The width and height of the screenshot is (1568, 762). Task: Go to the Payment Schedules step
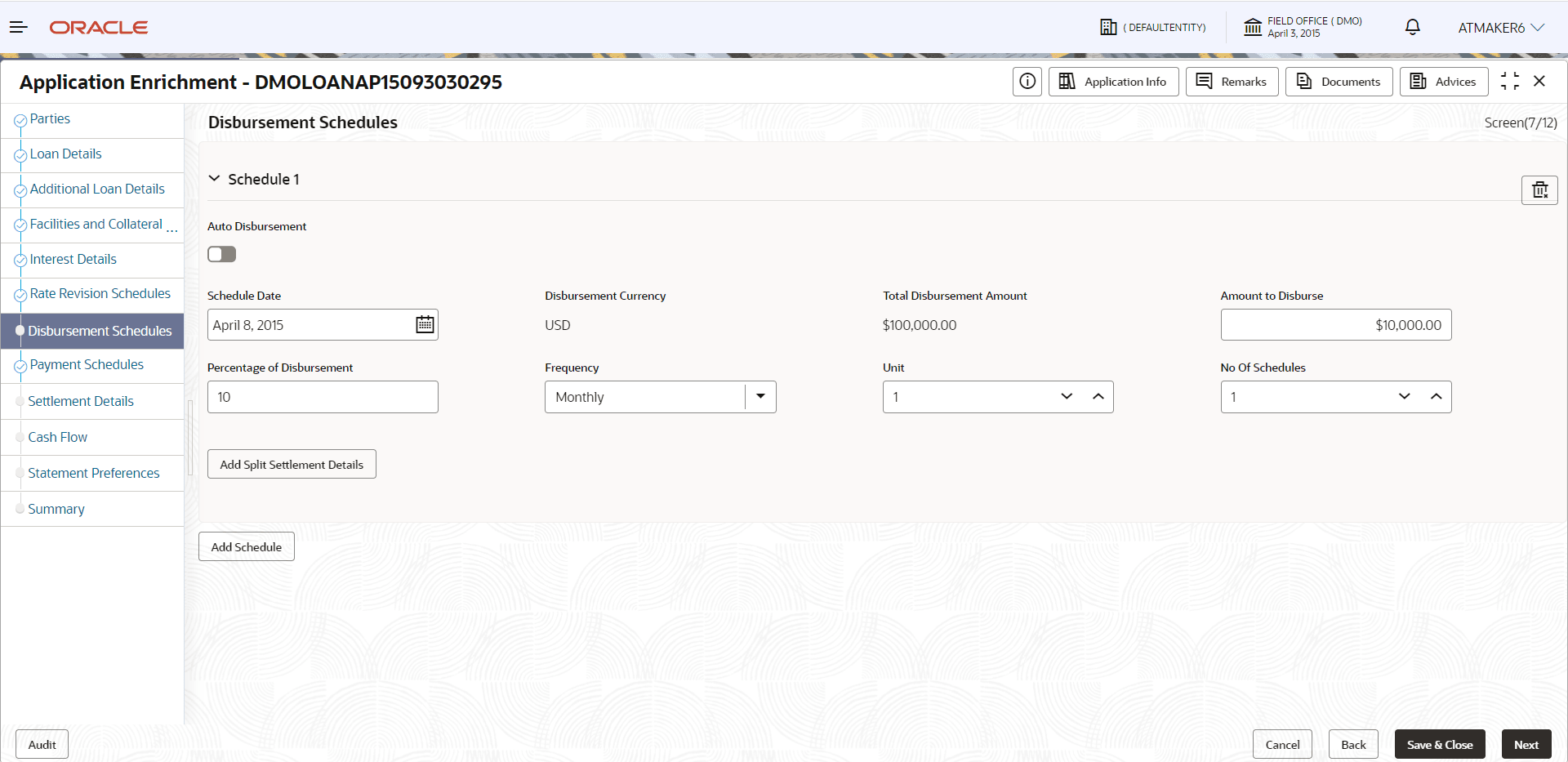click(x=87, y=365)
